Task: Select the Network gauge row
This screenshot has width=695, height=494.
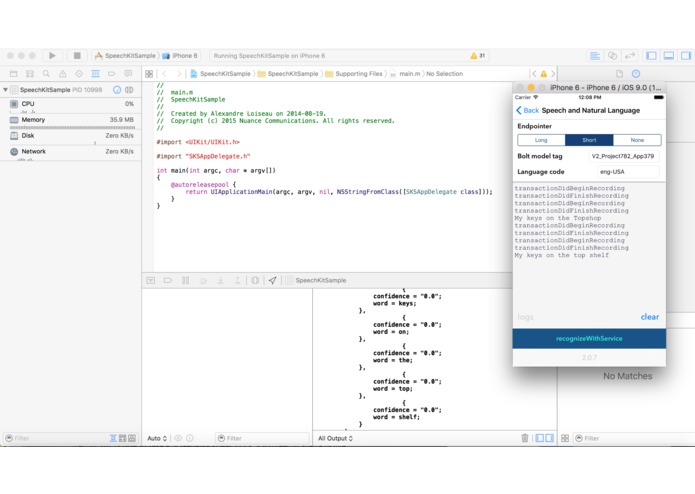Action: point(71,152)
